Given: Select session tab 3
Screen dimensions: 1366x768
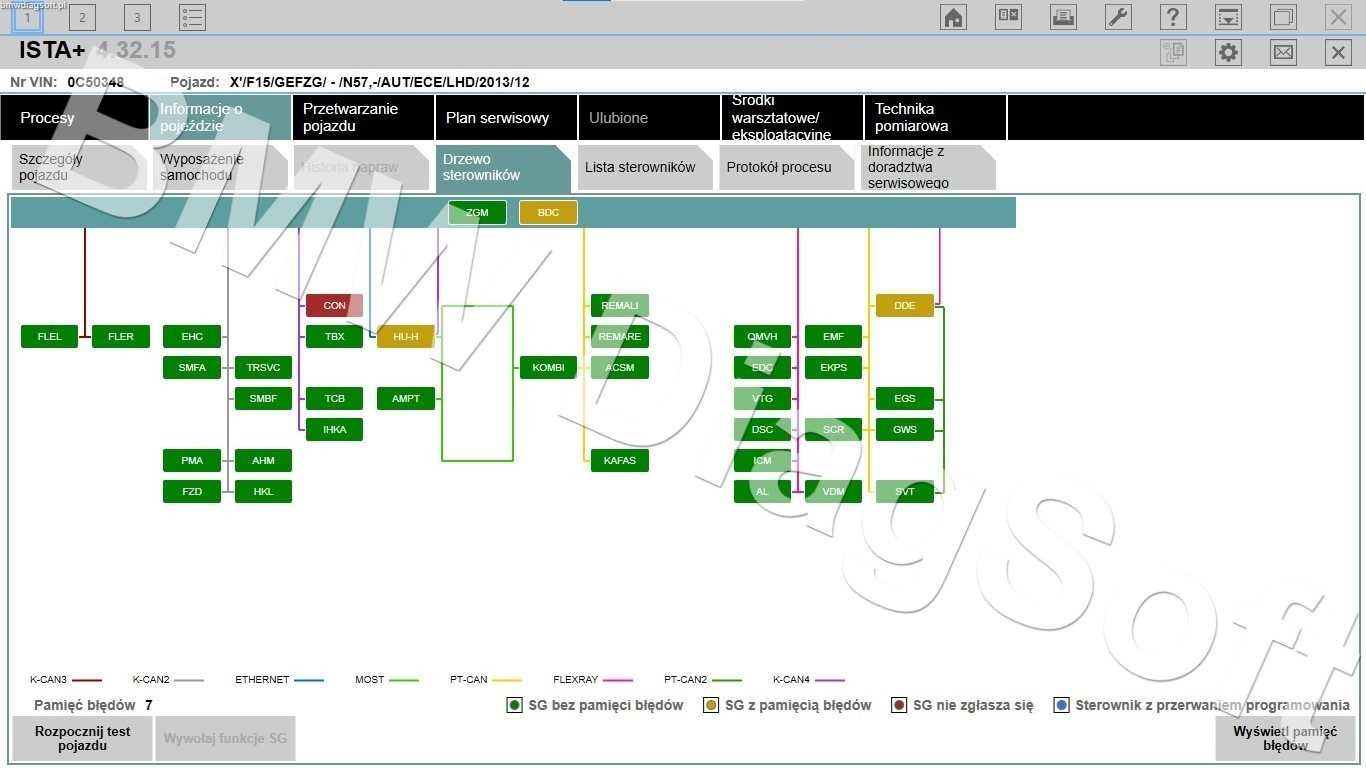Looking at the screenshot, I should tap(137, 17).
